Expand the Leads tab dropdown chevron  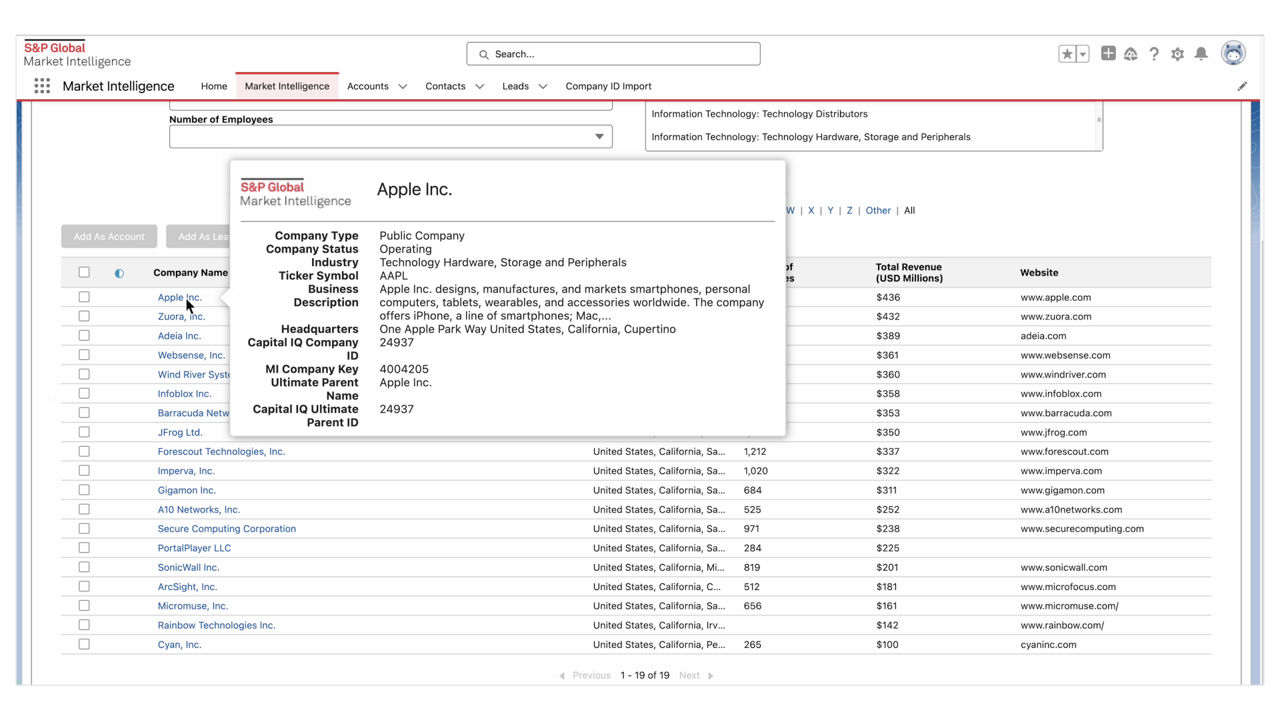[x=543, y=86]
